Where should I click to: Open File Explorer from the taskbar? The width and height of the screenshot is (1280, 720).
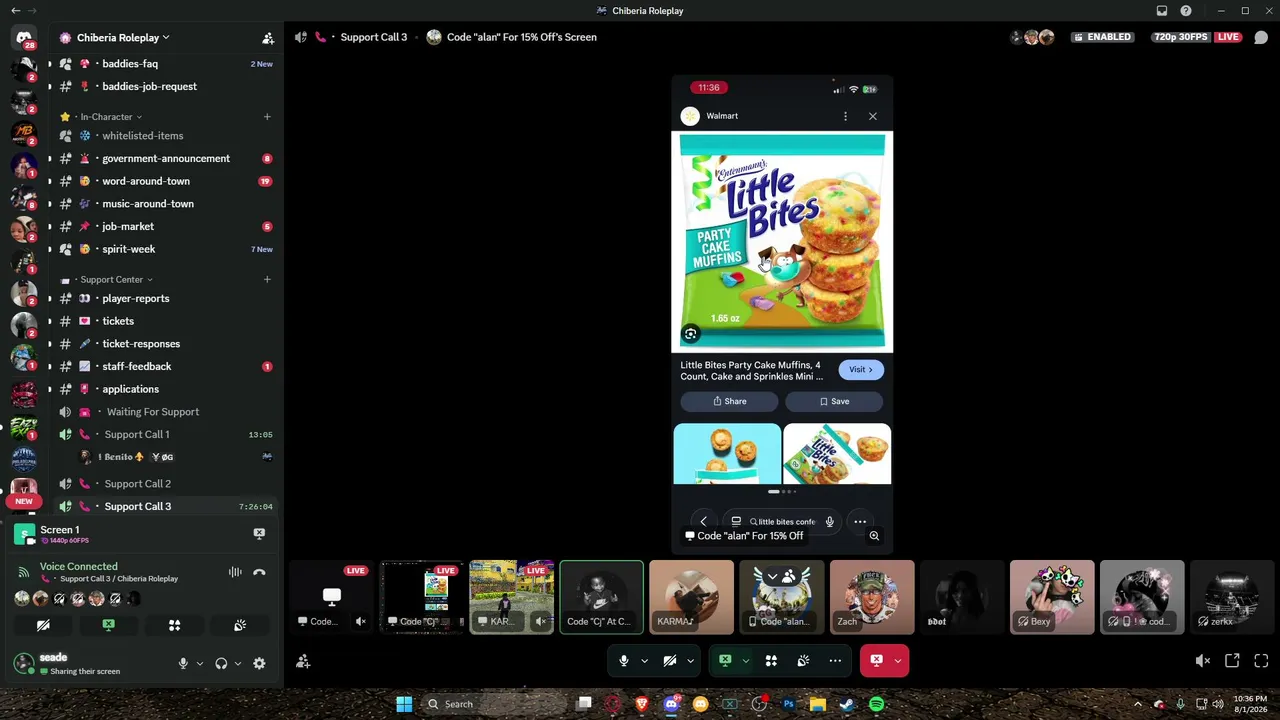[817, 704]
